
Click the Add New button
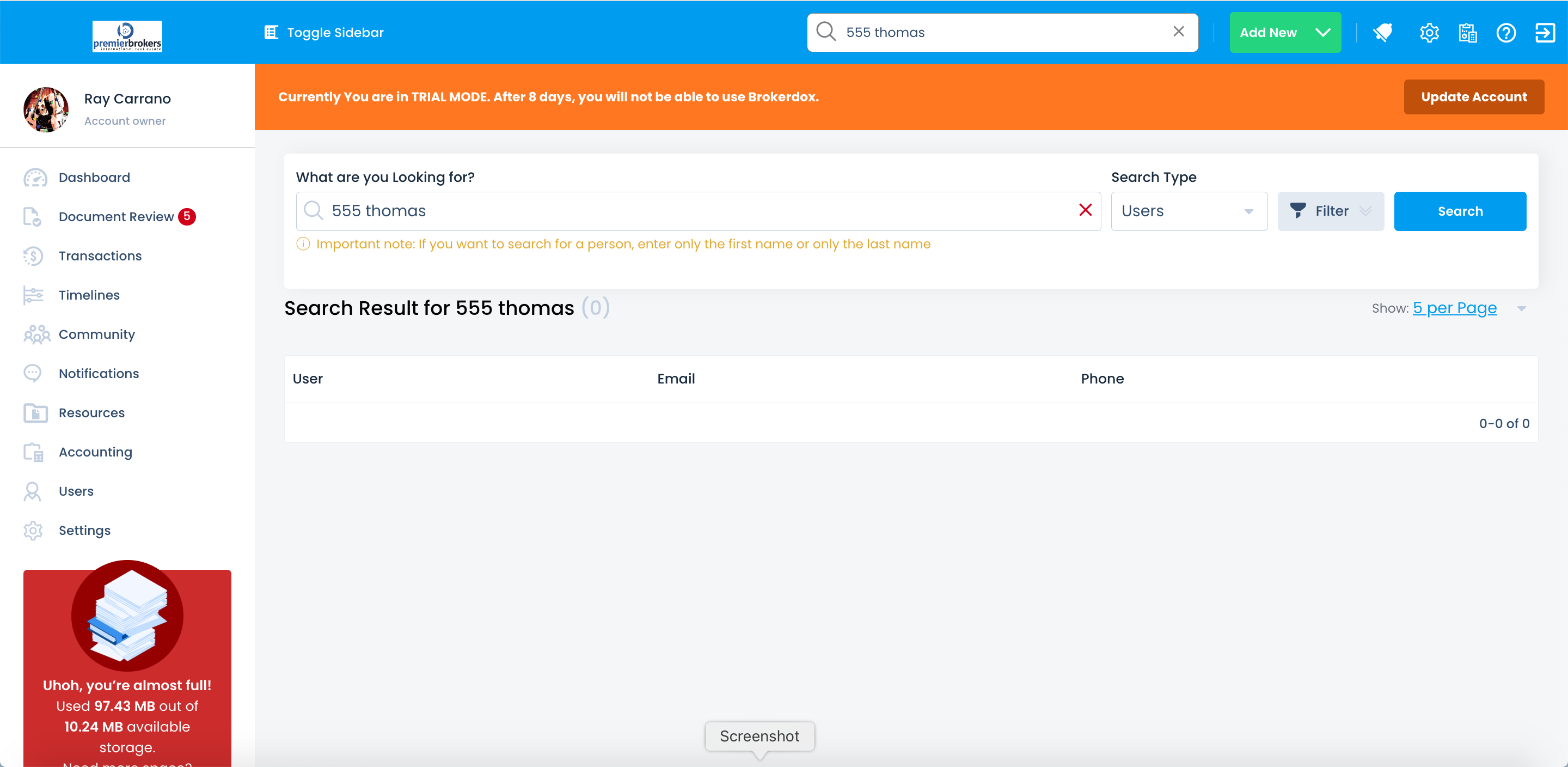tap(1285, 32)
